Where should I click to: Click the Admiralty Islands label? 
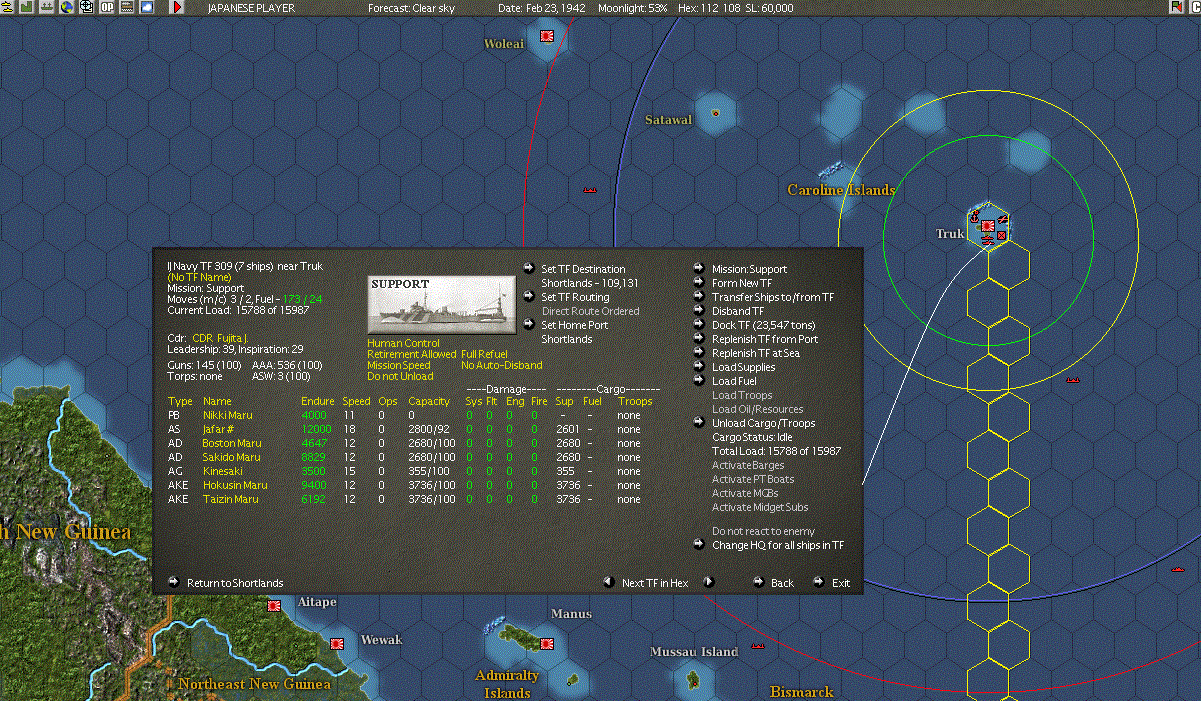[507, 684]
